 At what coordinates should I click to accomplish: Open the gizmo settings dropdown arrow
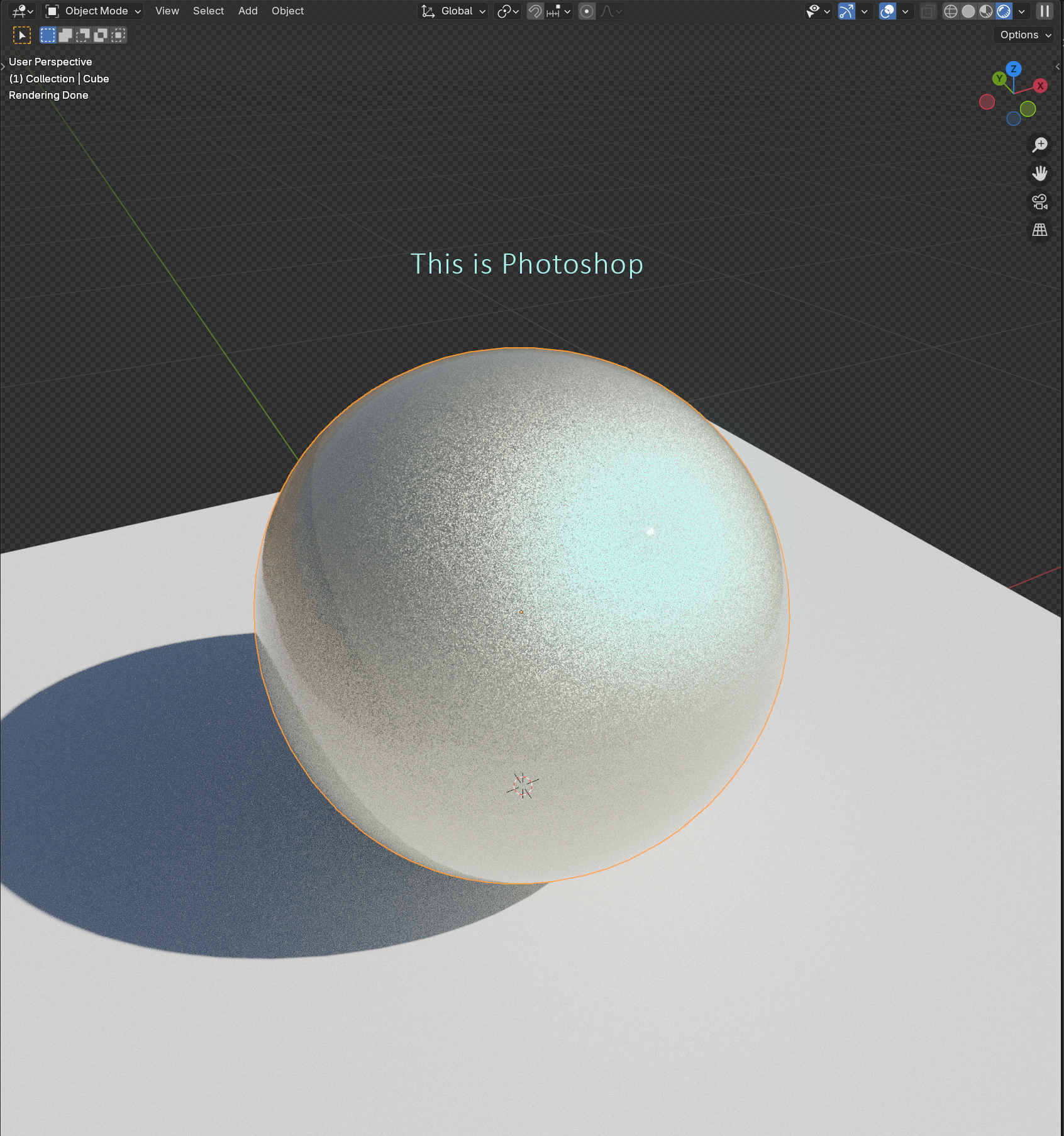[865, 11]
